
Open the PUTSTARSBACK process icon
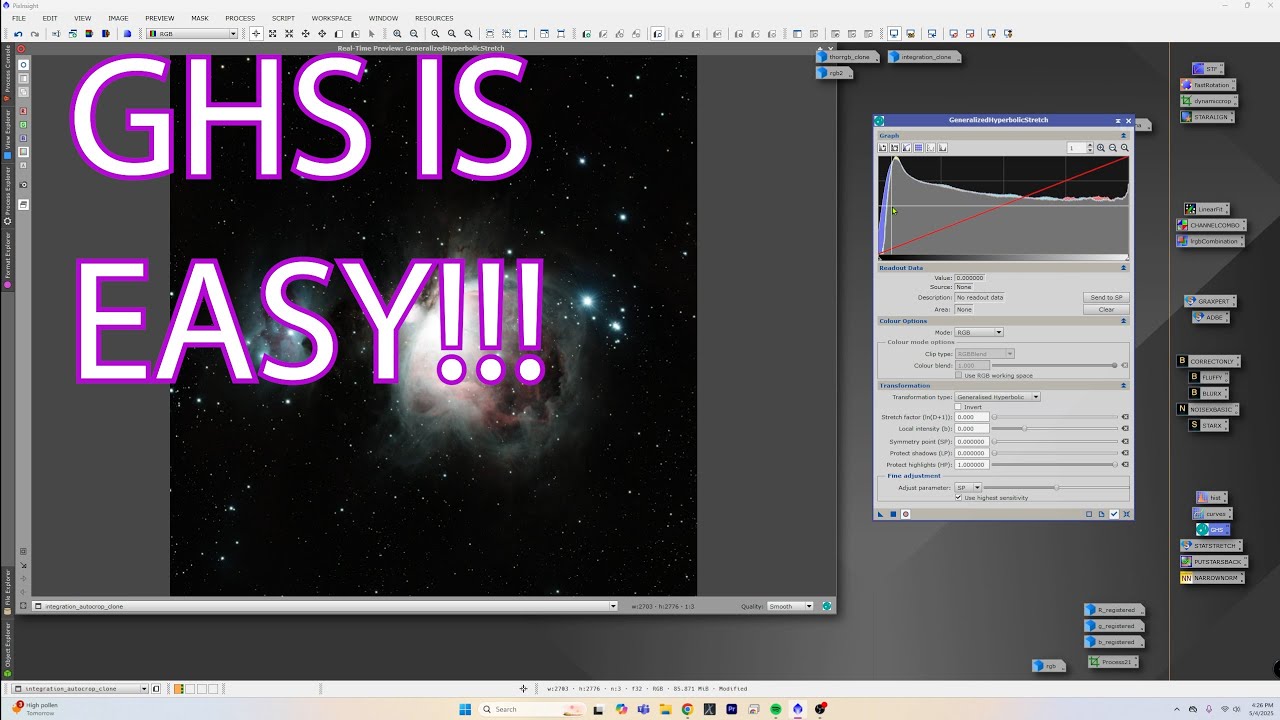(x=1213, y=562)
